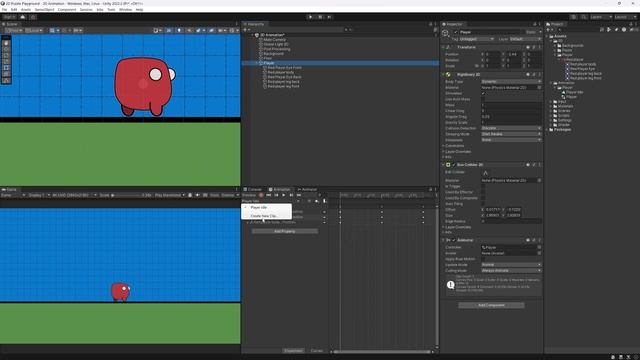Enable the Is Trigger checkbox in Box Collider 2D
This screenshot has width=640, height=360.
tap(483, 186)
